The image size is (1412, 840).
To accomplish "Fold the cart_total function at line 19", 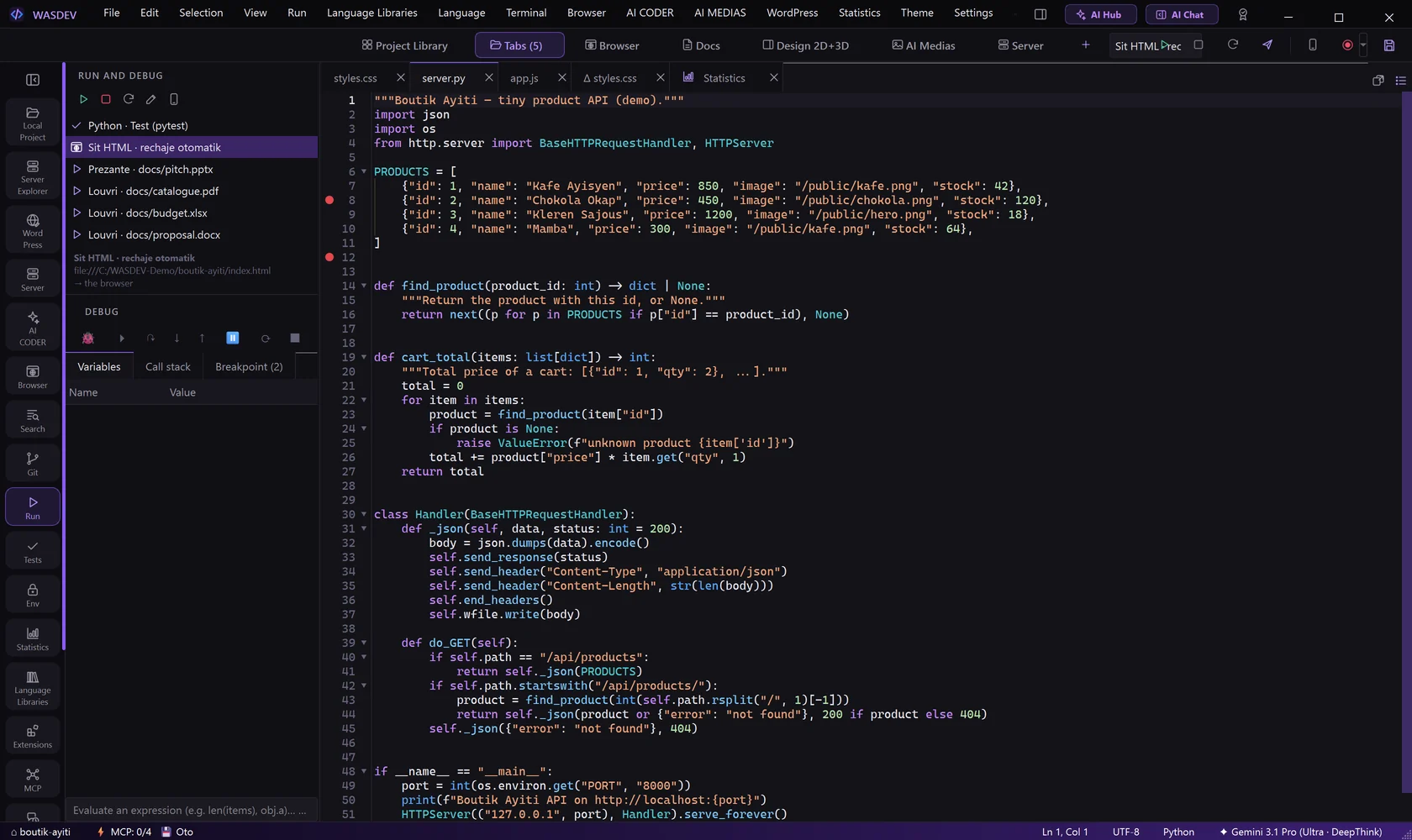I will (x=364, y=357).
